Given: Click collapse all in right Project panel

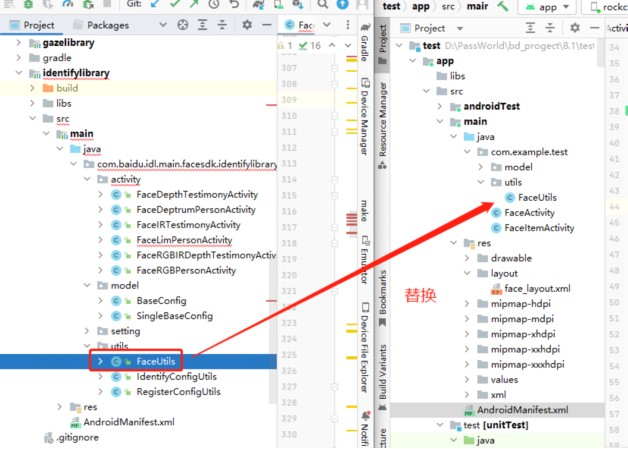Looking at the screenshot, I should point(550,28).
